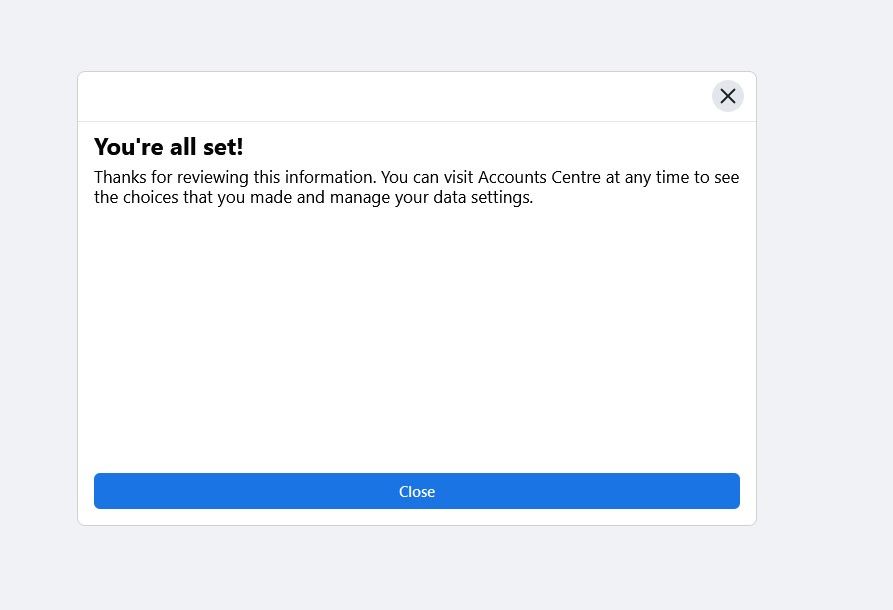Click the grey page background right of the dialog
Image resolution: width=893 pixels, height=610 pixels.
coord(825,298)
